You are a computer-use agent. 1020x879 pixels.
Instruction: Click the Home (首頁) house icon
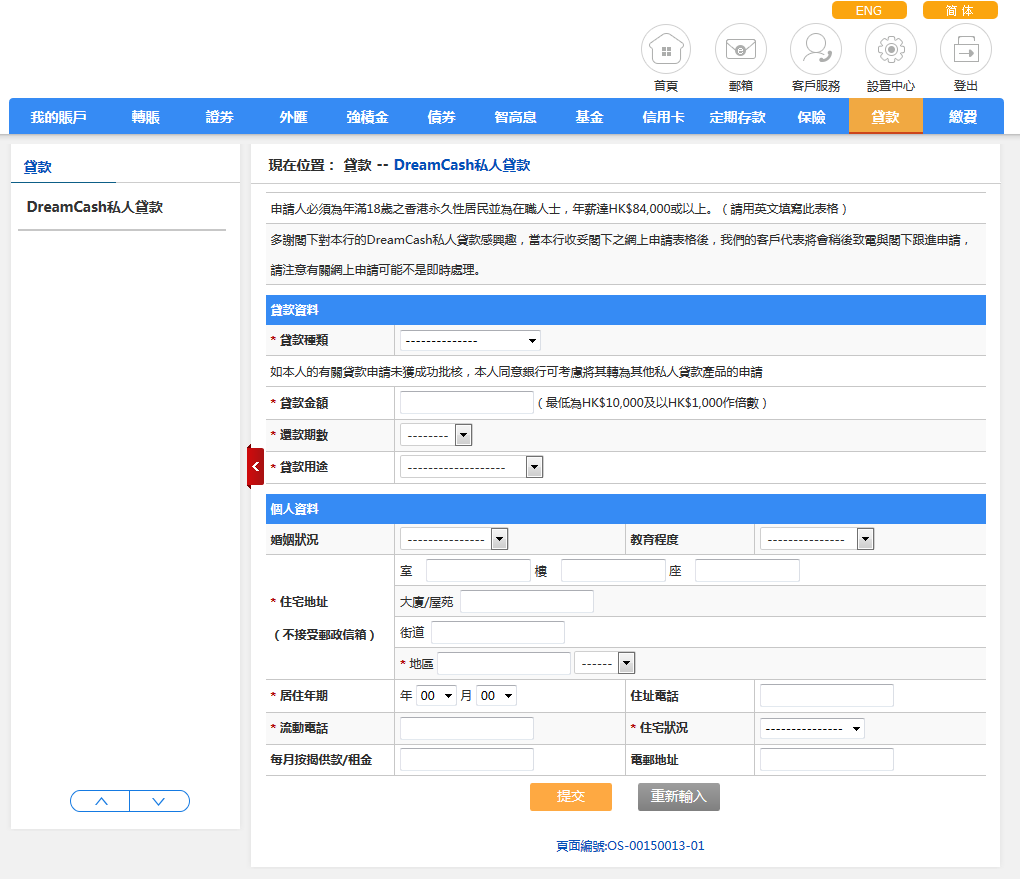(x=666, y=49)
